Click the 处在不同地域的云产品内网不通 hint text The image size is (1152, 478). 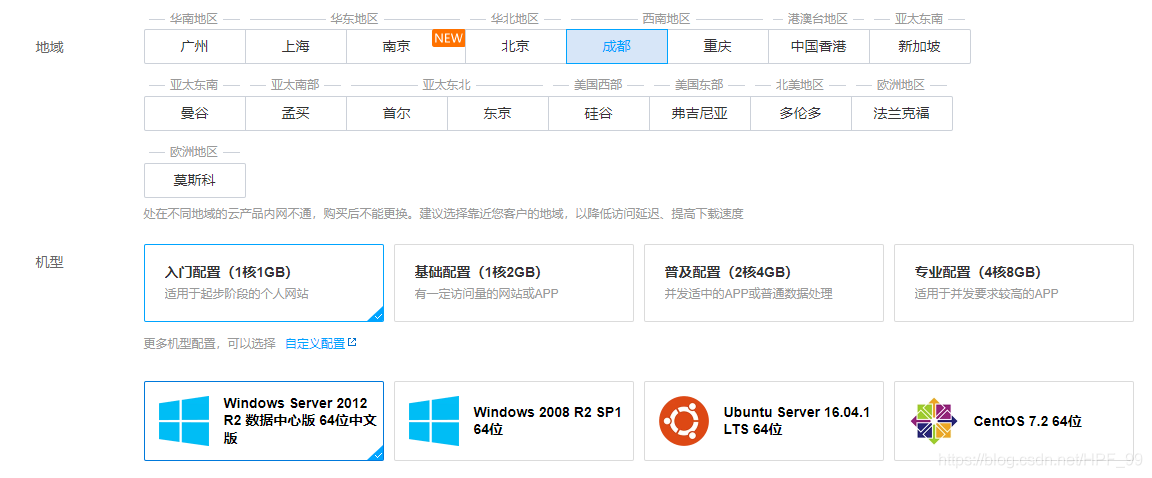click(443, 214)
